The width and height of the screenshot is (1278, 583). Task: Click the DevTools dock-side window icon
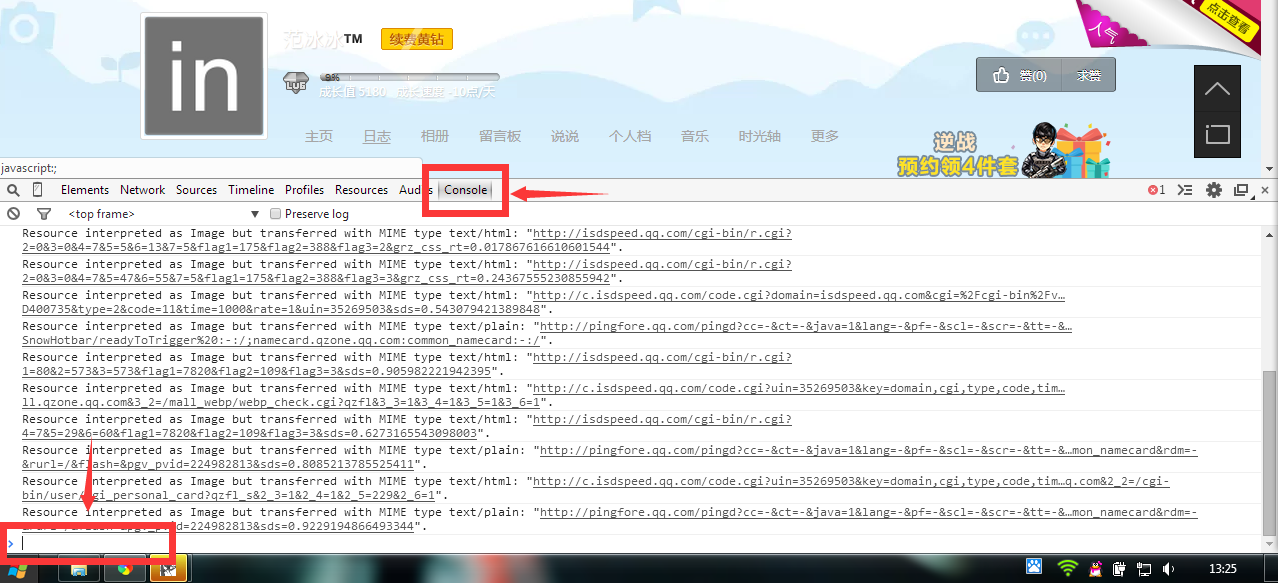pyautogui.click(x=1242, y=190)
